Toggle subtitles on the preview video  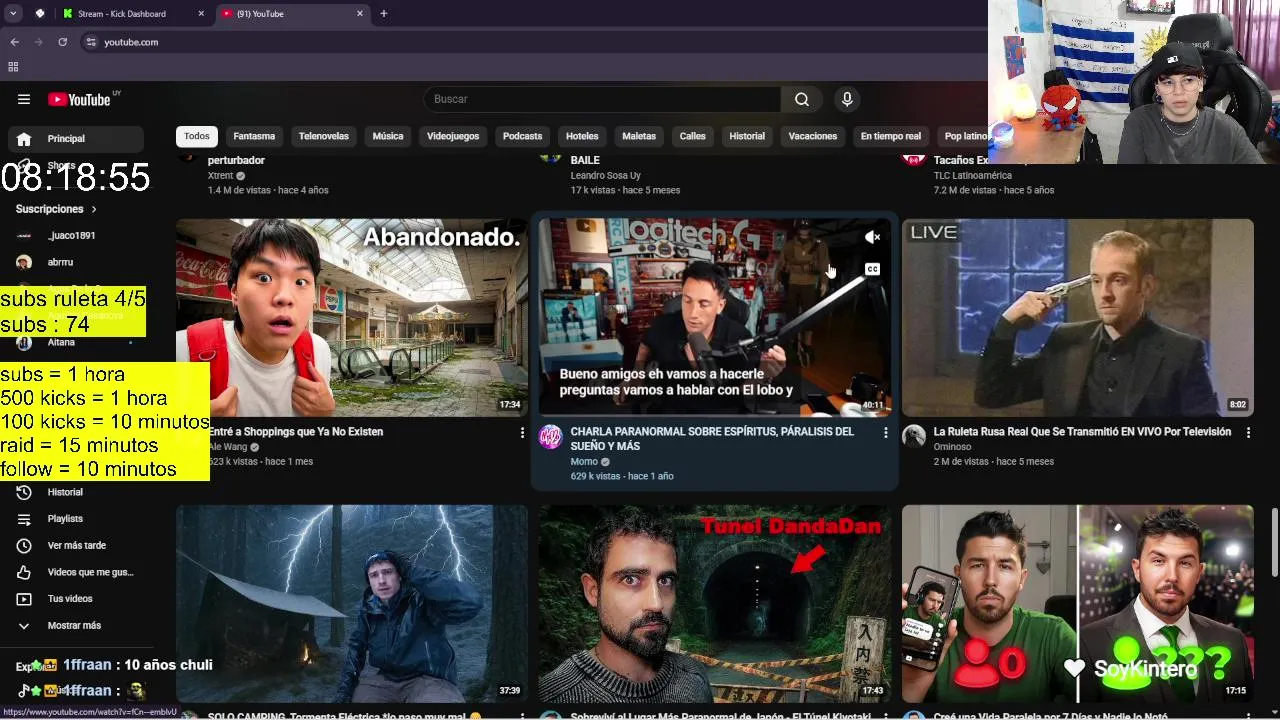(872, 269)
